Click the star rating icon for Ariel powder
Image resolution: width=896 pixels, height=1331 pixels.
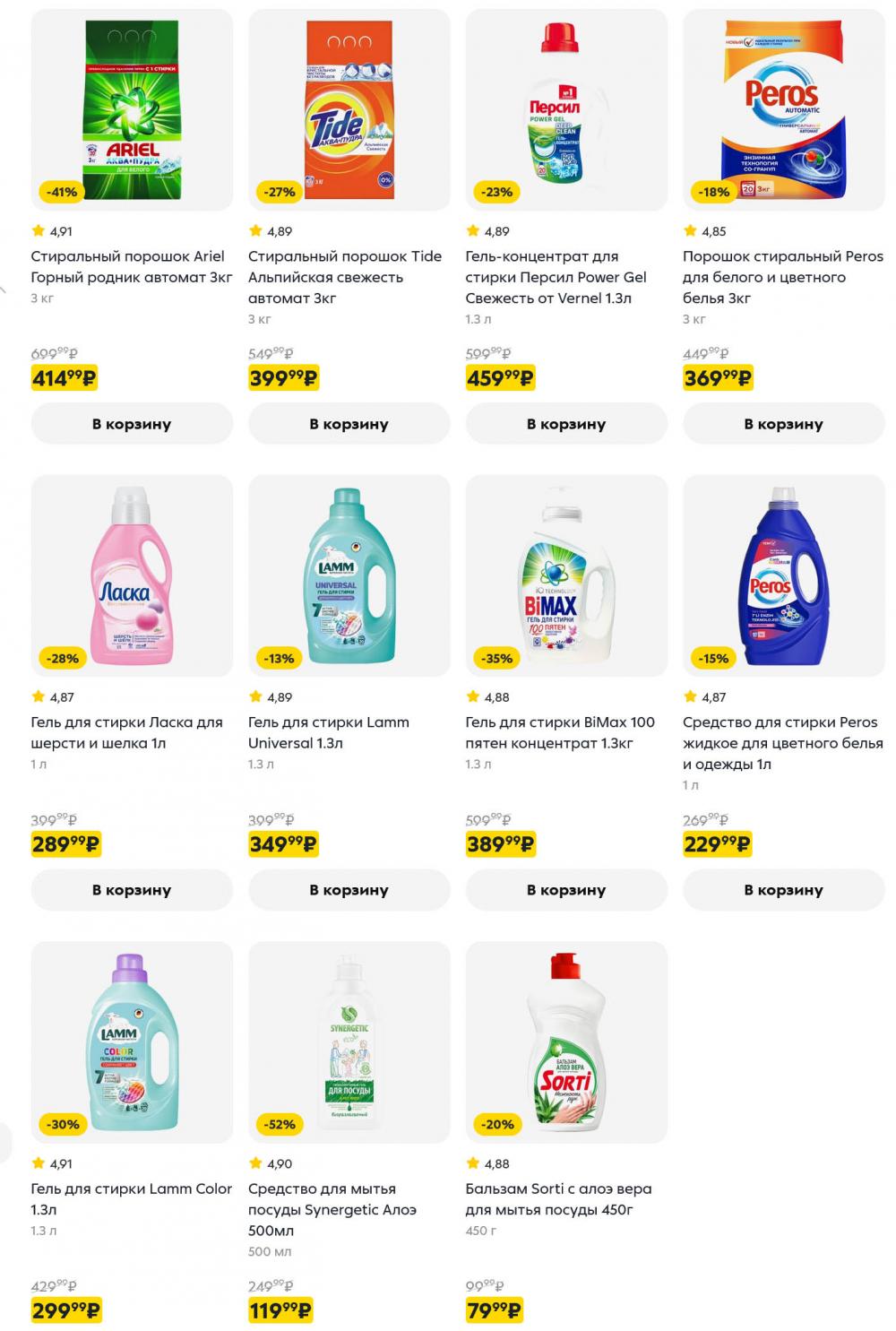[x=36, y=229]
